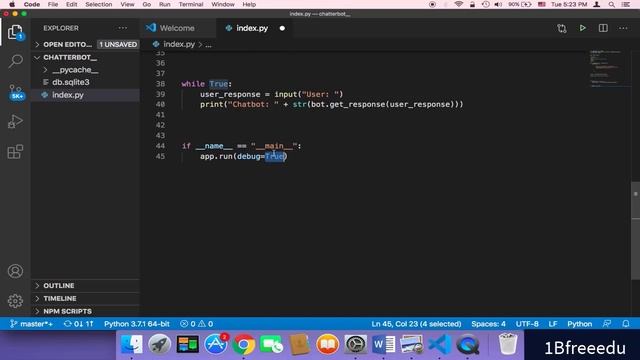The image size is (640, 360).
Task: Open the notifications bell in status bar
Action: pyautogui.click(x=626, y=324)
